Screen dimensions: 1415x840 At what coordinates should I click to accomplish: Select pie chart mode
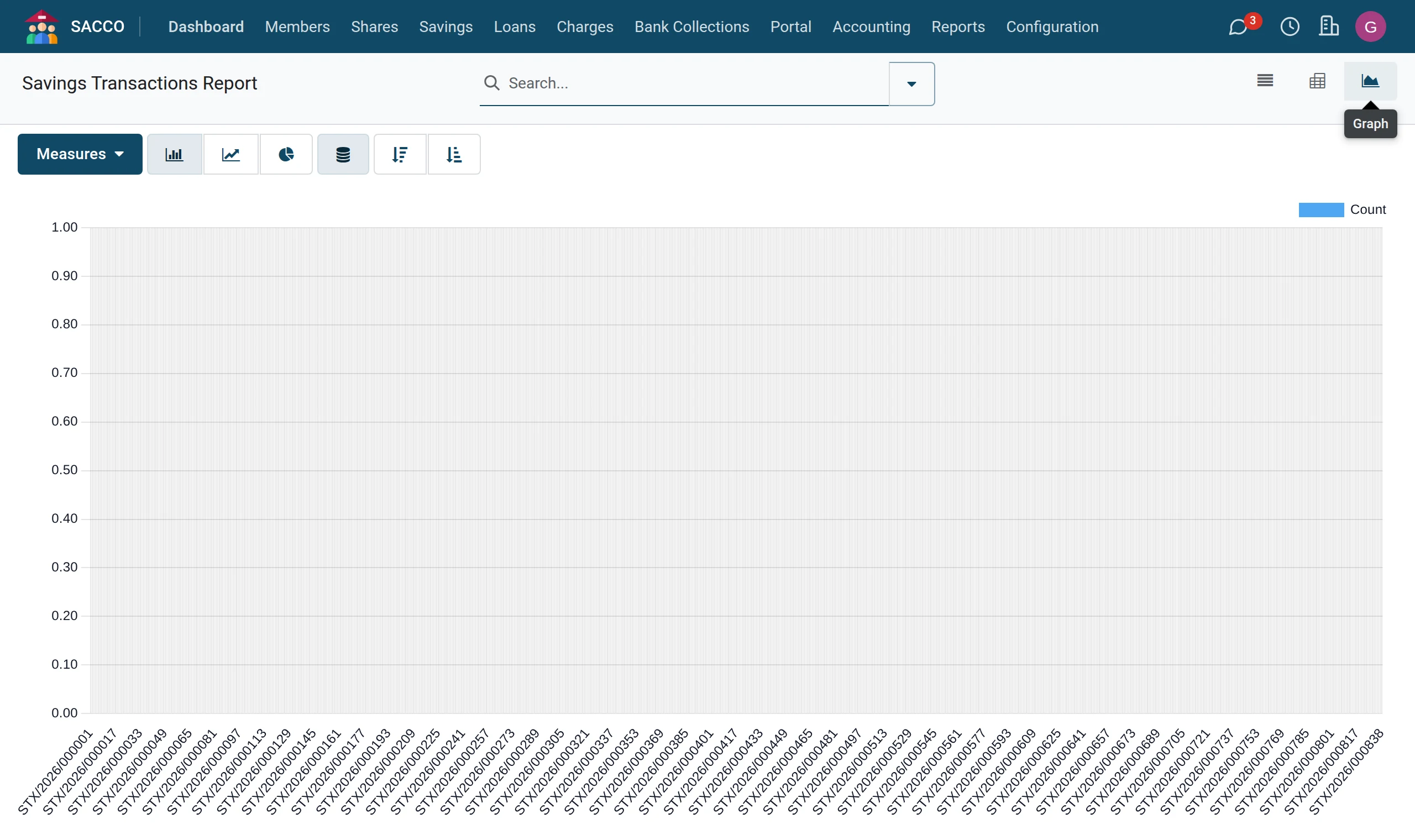(x=286, y=154)
